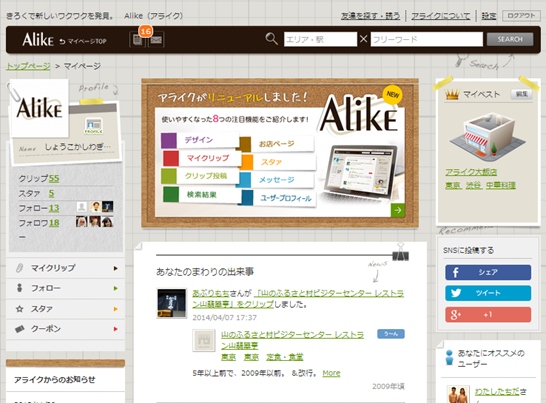The width and height of the screenshot is (546, 403).
Task: Click the red マイクリップ banner tag
Action: pyautogui.click(x=201, y=158)
